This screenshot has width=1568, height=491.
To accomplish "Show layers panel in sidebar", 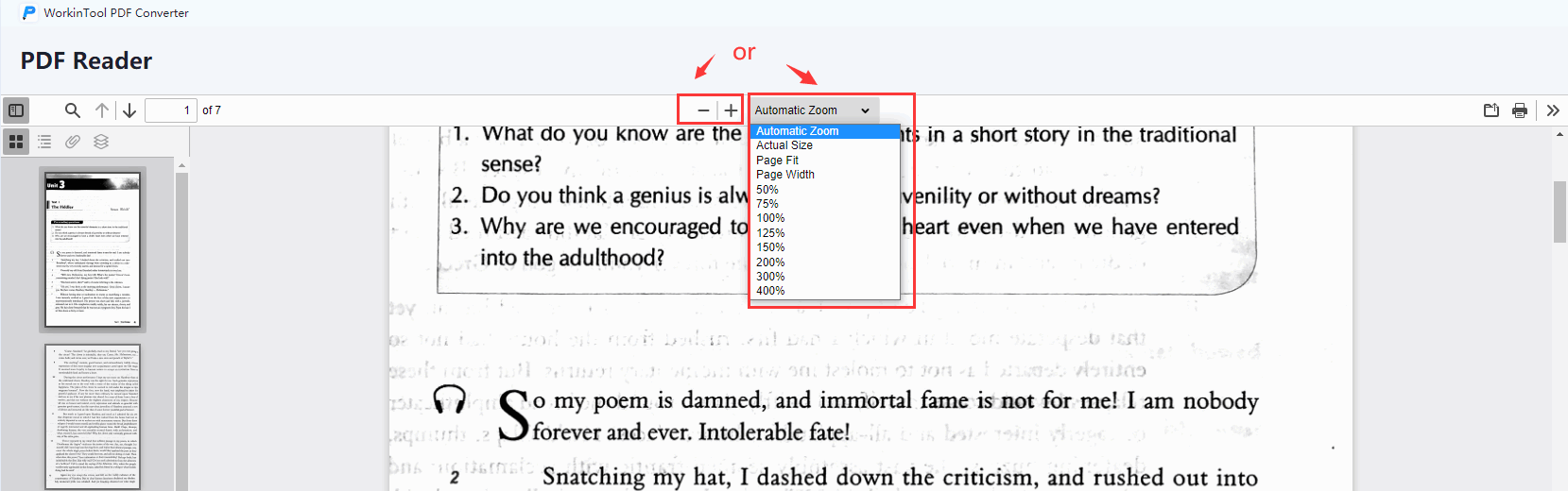I will click(101, 142).
